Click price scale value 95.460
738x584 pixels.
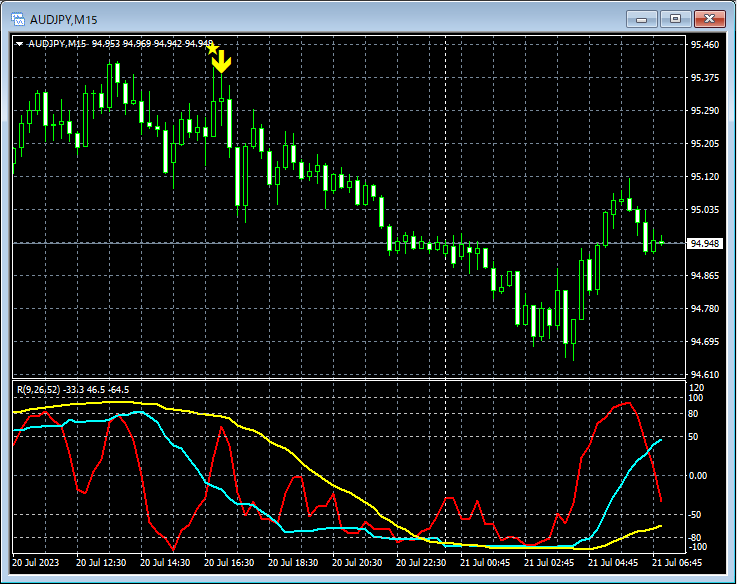pyautogui.click(x=705, y=45)
